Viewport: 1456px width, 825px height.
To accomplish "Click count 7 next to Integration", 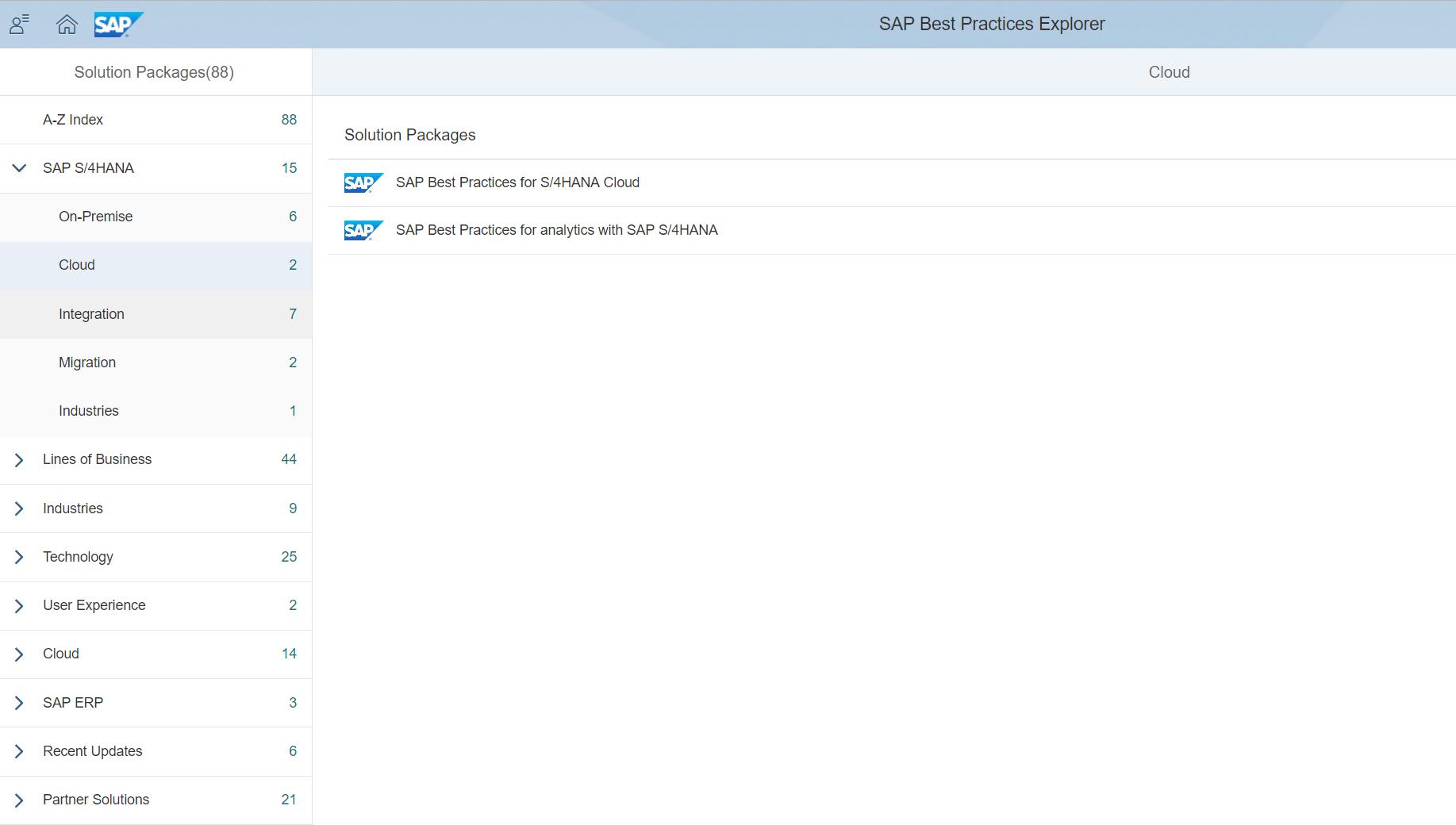I will (293, 314).
